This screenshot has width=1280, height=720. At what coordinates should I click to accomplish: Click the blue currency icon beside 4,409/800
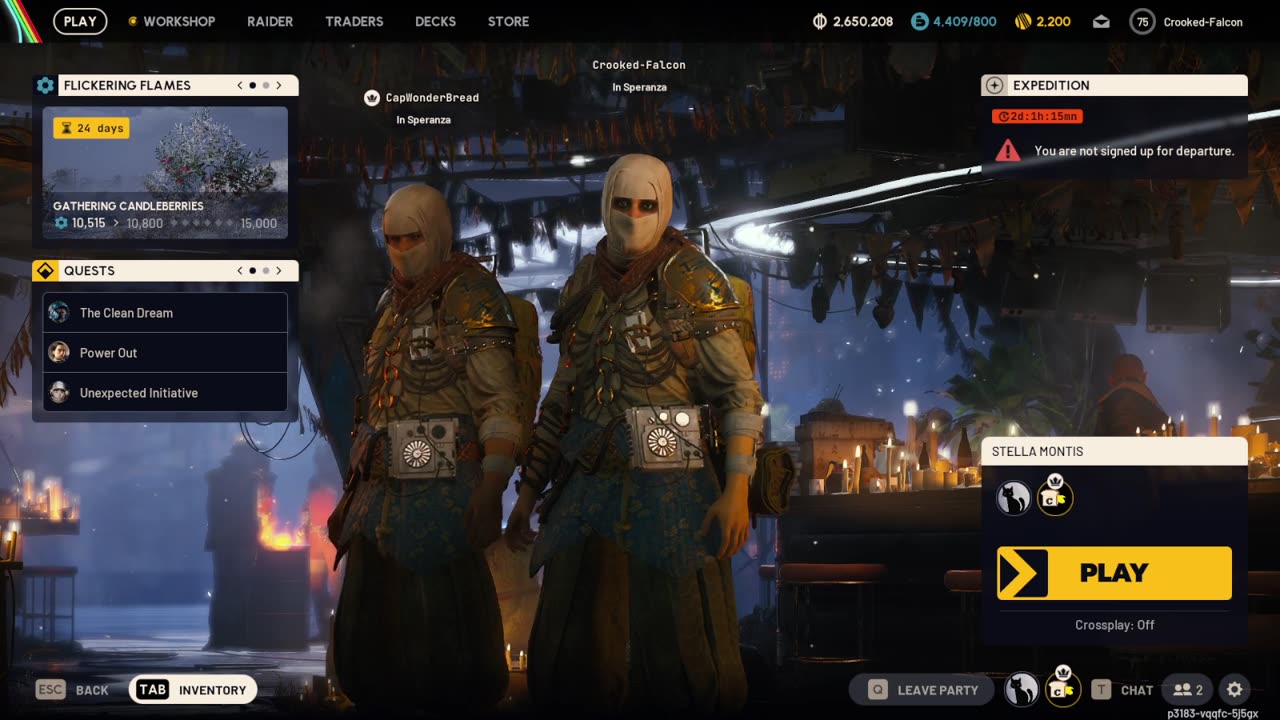pyautogui.click(x=920, y=21)
